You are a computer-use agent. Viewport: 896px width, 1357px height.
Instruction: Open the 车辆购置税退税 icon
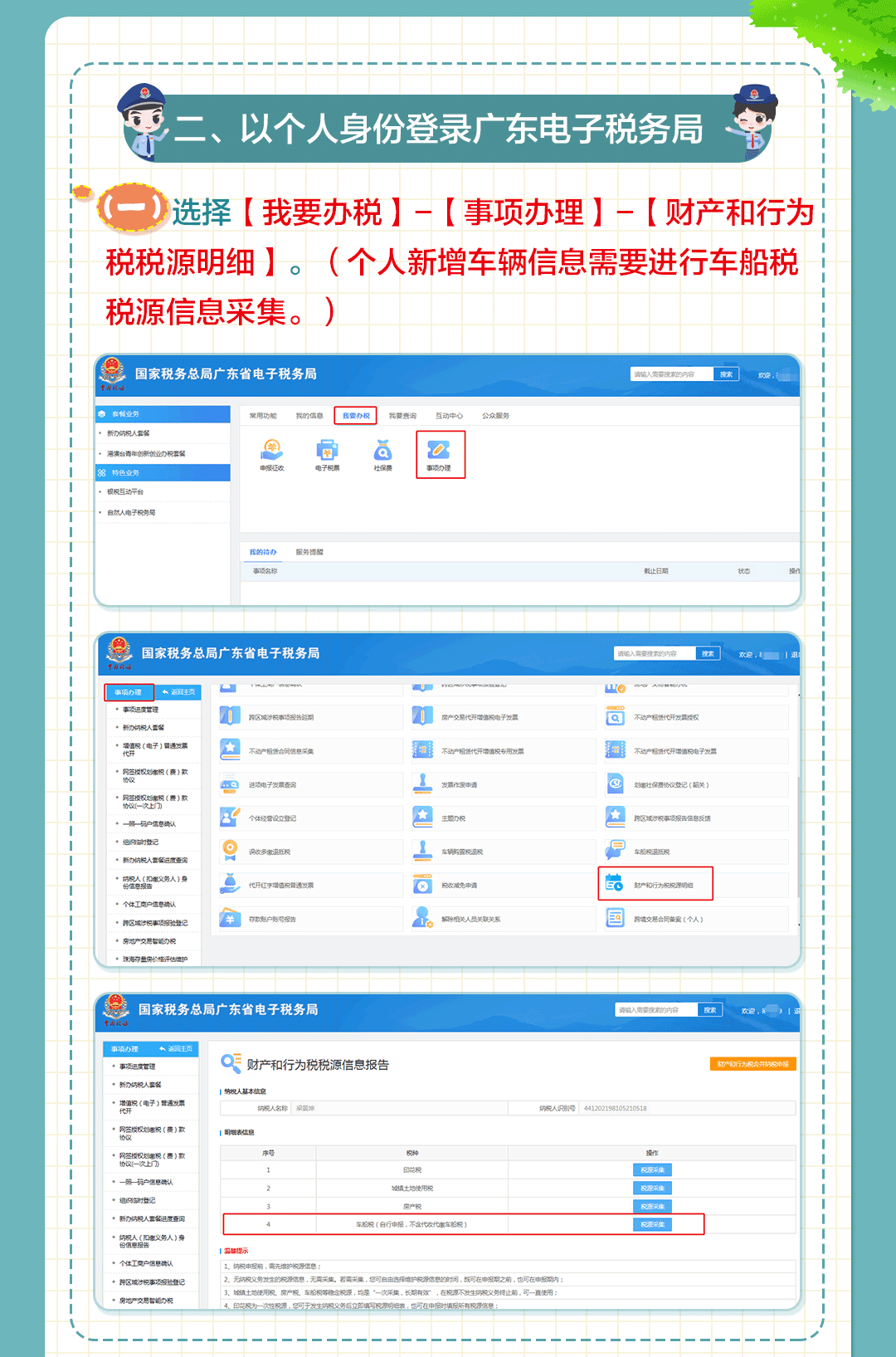[422, 852]
